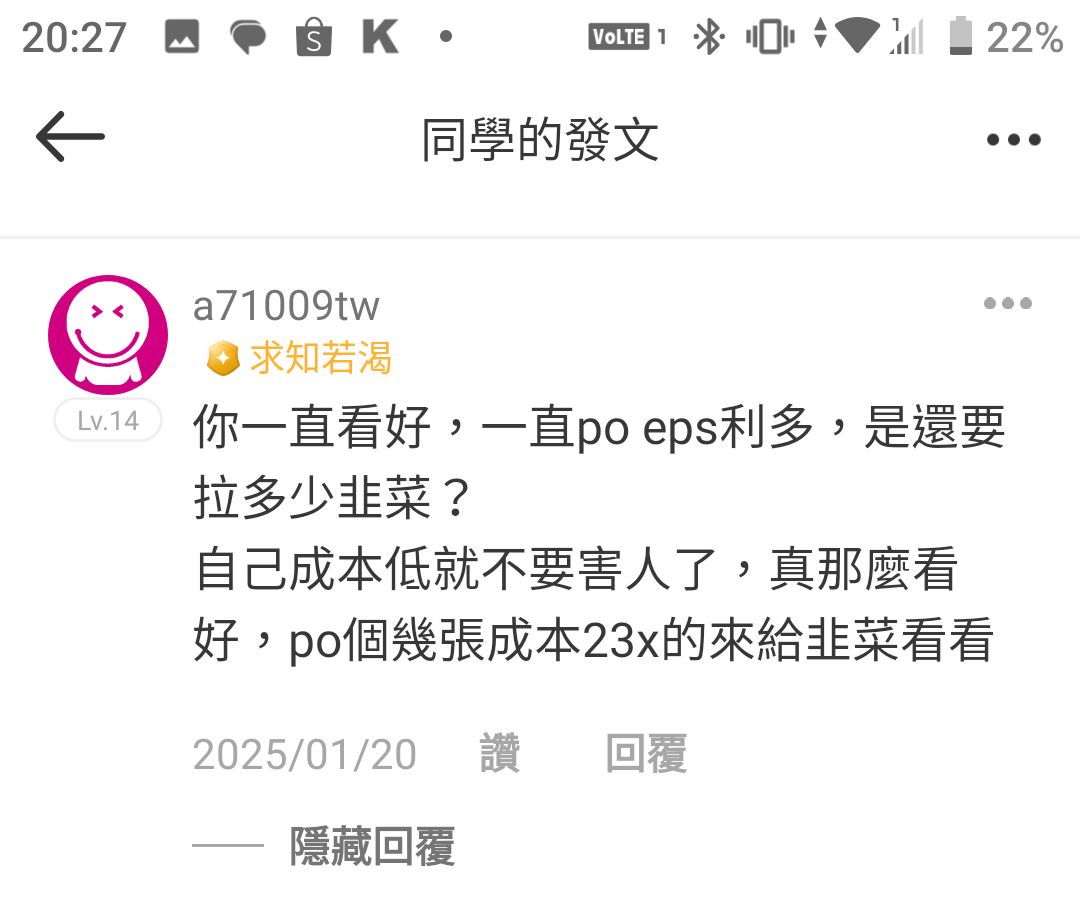1080x912 pixels.
Task: Tap the 2025/01/20 comment date
Action: (304, 754)
